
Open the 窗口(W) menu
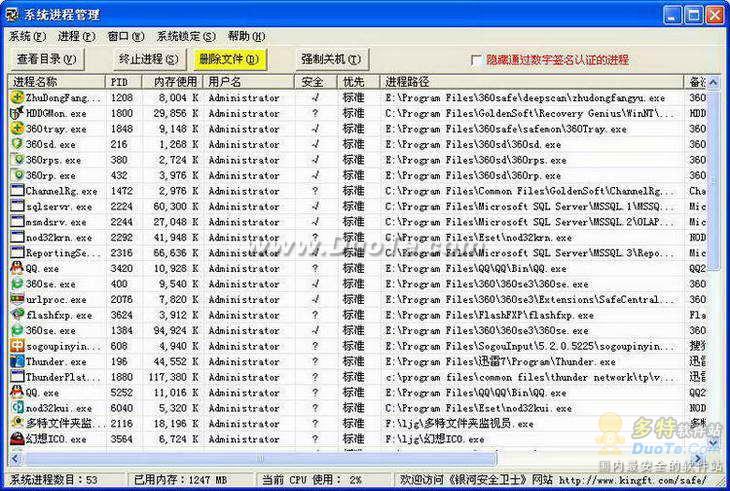click(126, 36)
